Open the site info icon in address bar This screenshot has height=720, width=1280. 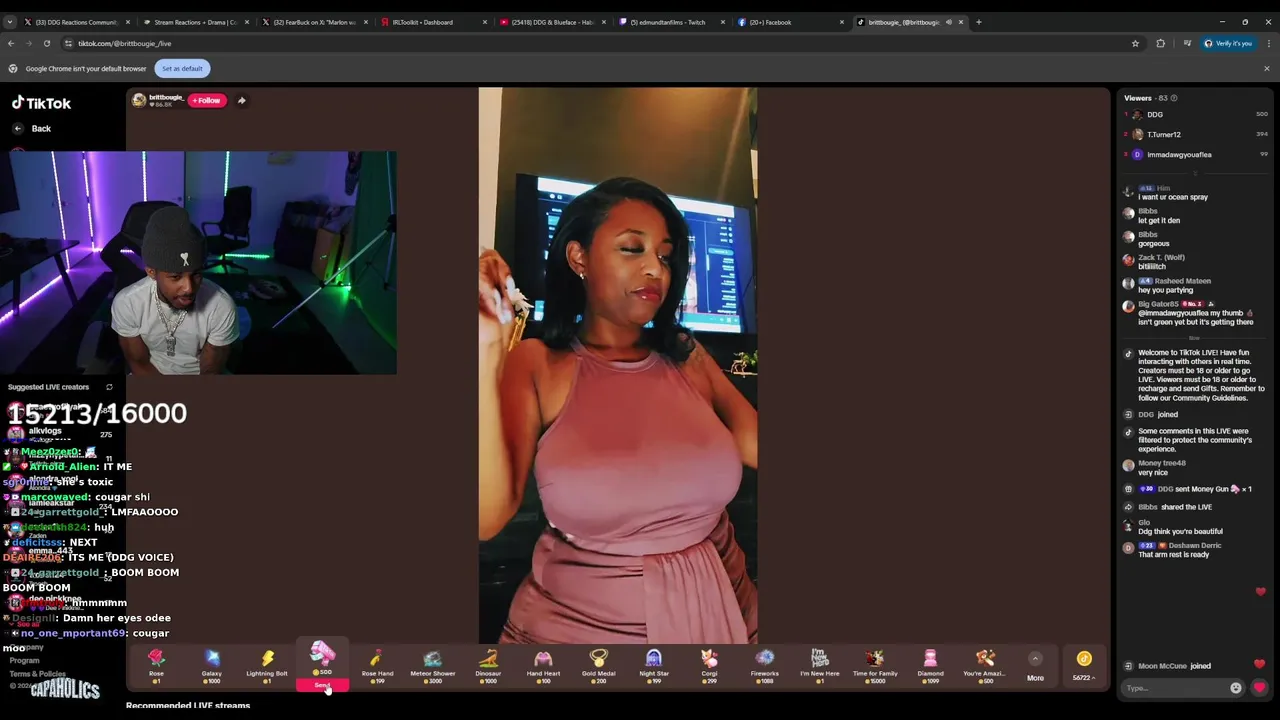click(x=68, y=43)
